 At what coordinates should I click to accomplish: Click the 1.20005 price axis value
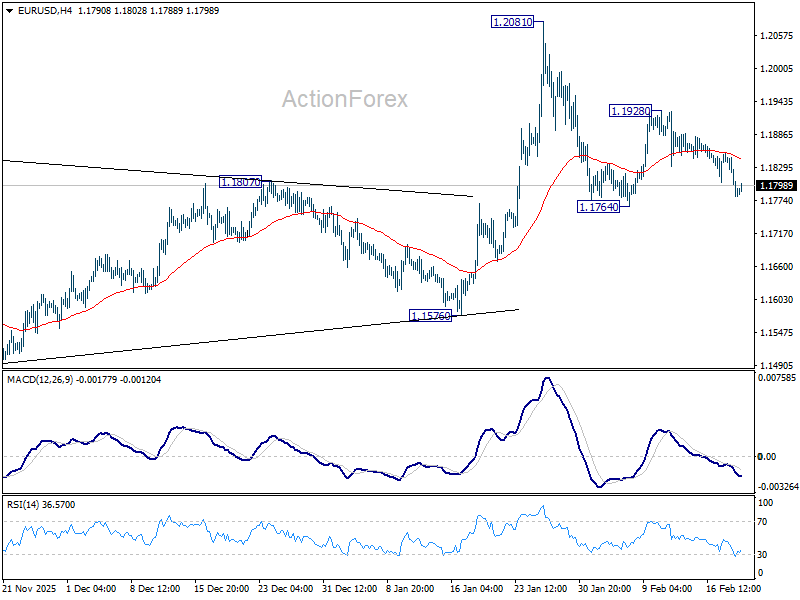[777, 69]
